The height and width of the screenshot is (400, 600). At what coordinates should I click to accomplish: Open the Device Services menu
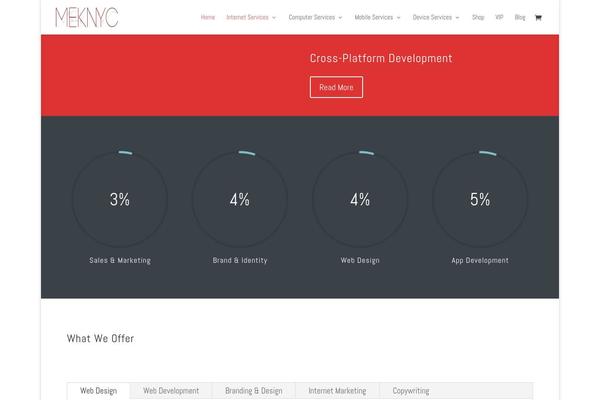[x=432, y=17]
